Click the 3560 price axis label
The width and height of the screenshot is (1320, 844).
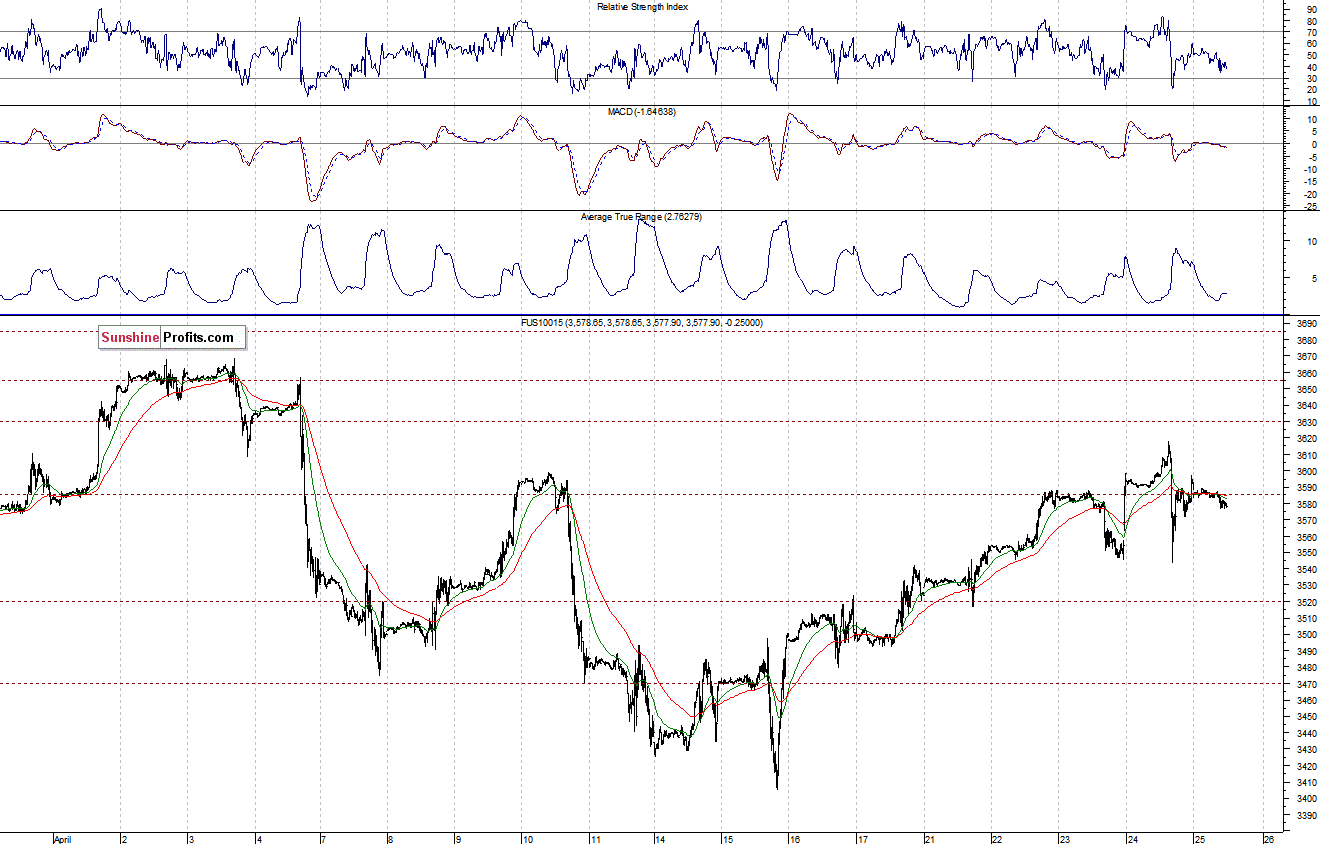pyautogui.click(x=1305, y=537)
